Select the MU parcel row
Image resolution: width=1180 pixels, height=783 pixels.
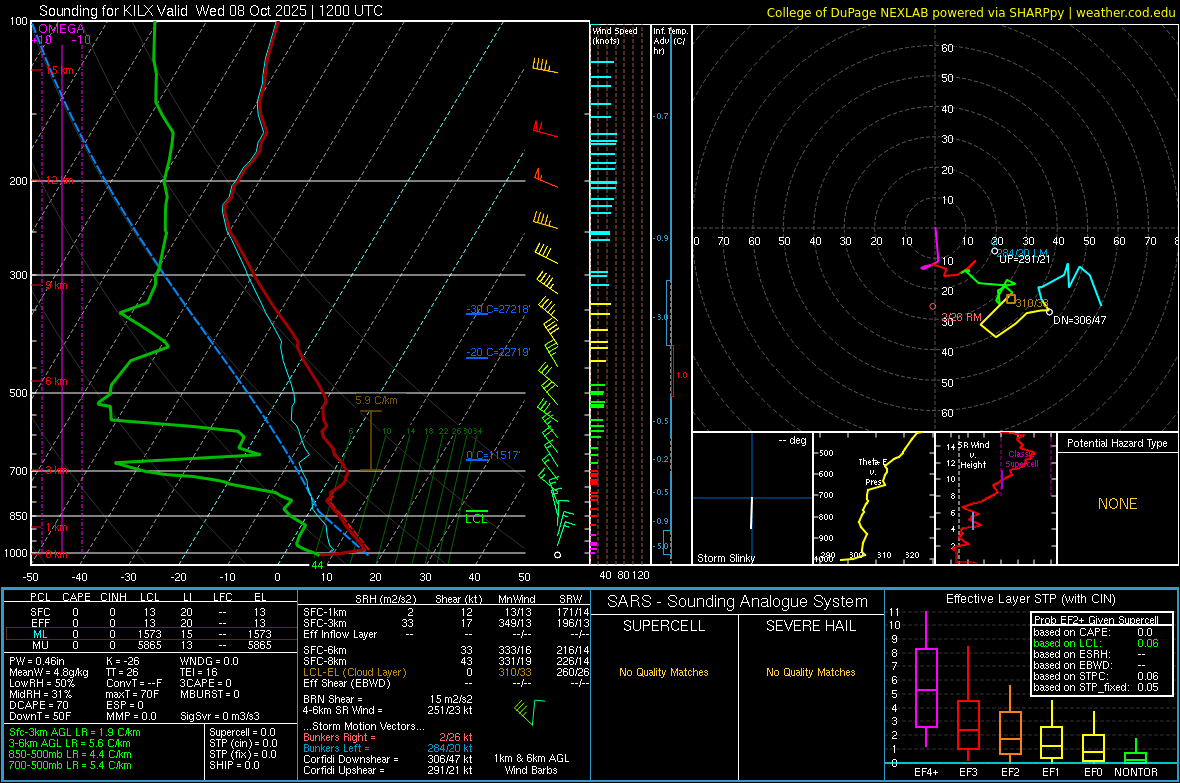pos(150,645)
